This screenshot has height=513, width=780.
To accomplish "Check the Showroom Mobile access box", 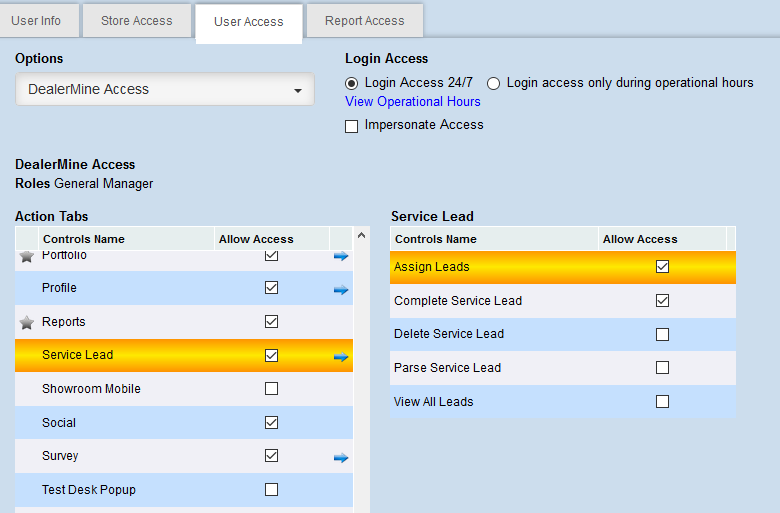I will tap(271, 389).
